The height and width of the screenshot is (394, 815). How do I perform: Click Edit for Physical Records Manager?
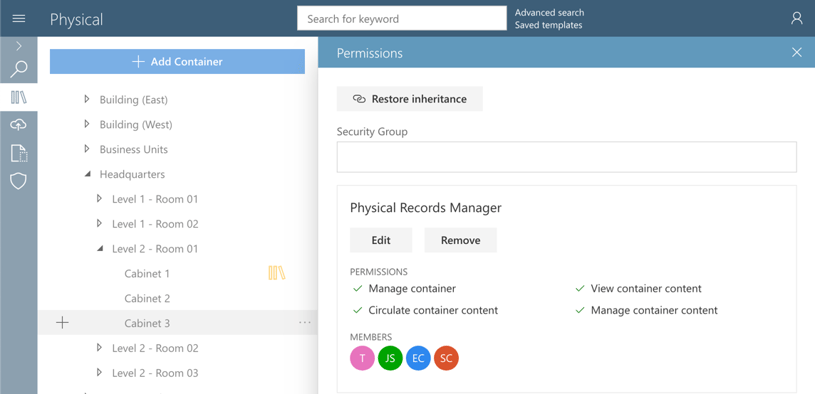381,240
